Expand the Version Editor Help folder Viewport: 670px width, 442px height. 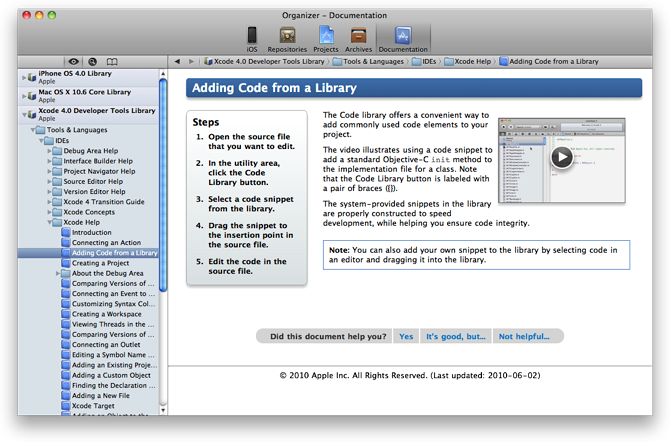click(x=50, y=192)
